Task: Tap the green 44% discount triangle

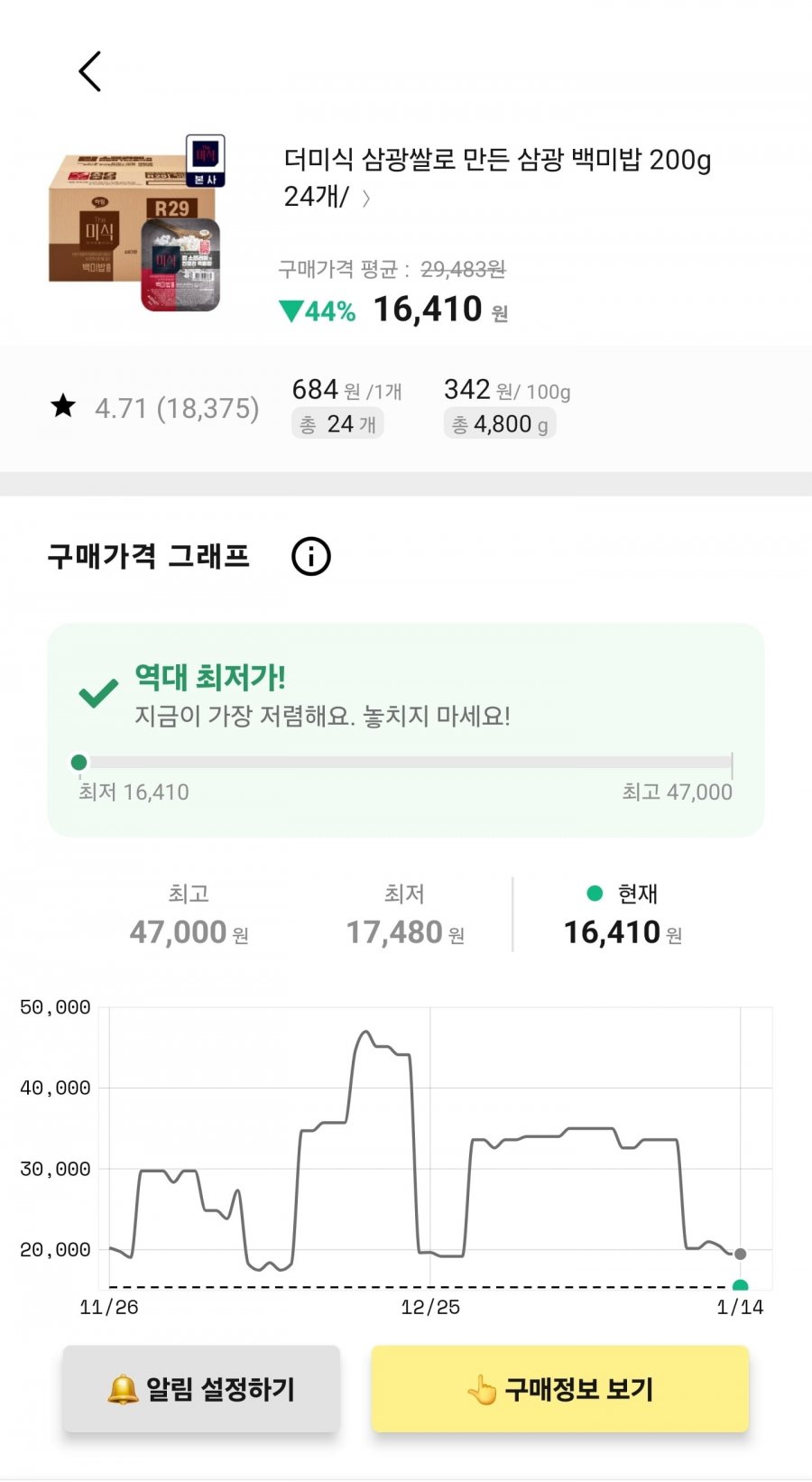Action: (x=291, y=311)
